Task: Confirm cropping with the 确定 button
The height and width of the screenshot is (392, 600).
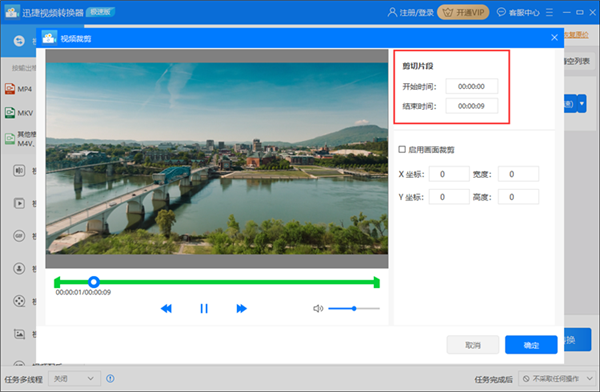Action: click(x=531, y=345)
